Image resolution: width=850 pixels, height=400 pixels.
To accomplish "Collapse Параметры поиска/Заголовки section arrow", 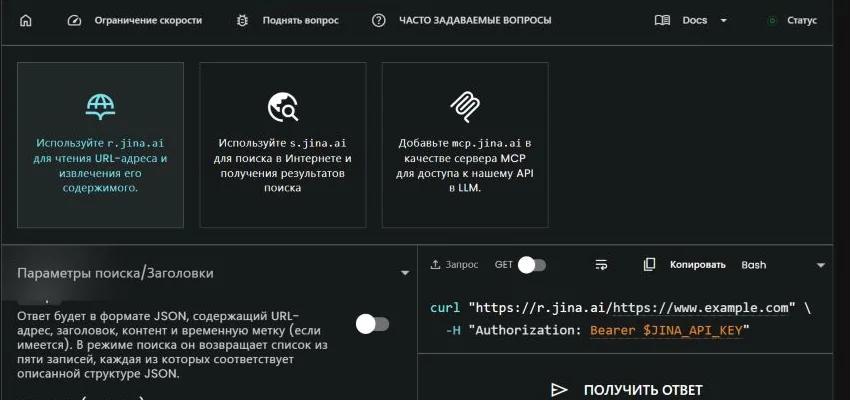I will pos(404,273).
